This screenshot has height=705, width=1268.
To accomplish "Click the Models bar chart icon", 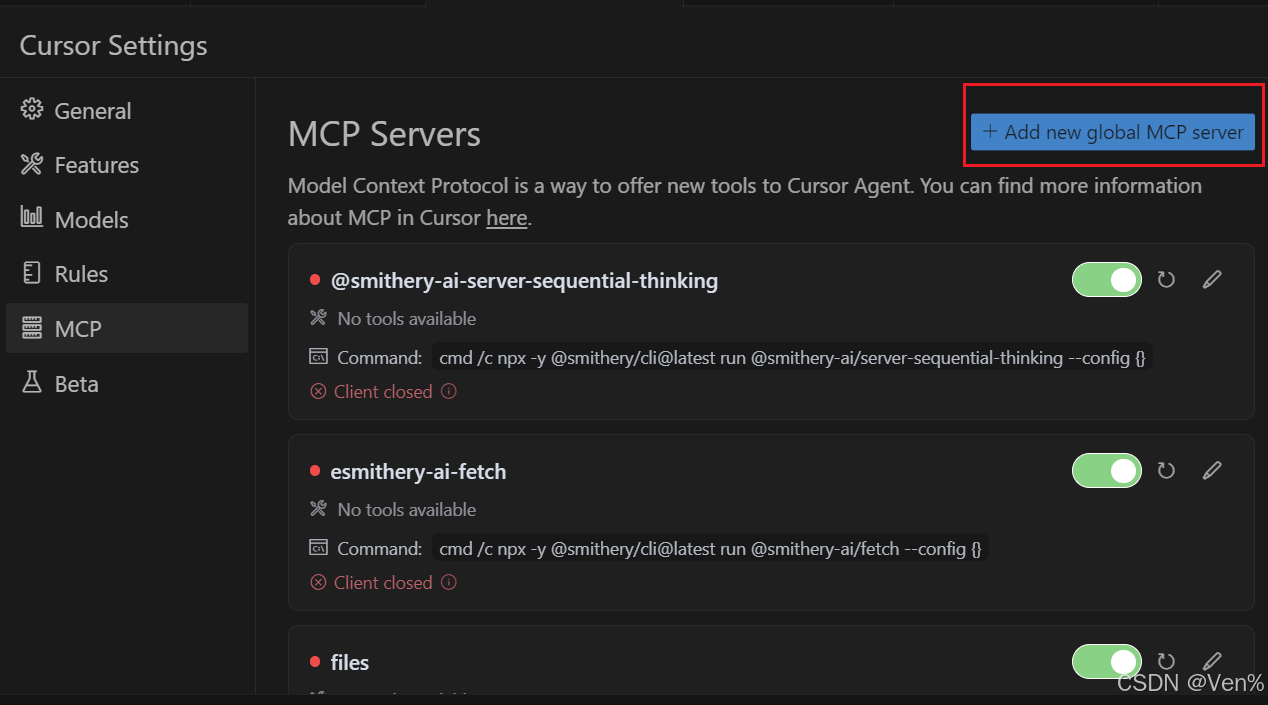I will click(32, 217).
